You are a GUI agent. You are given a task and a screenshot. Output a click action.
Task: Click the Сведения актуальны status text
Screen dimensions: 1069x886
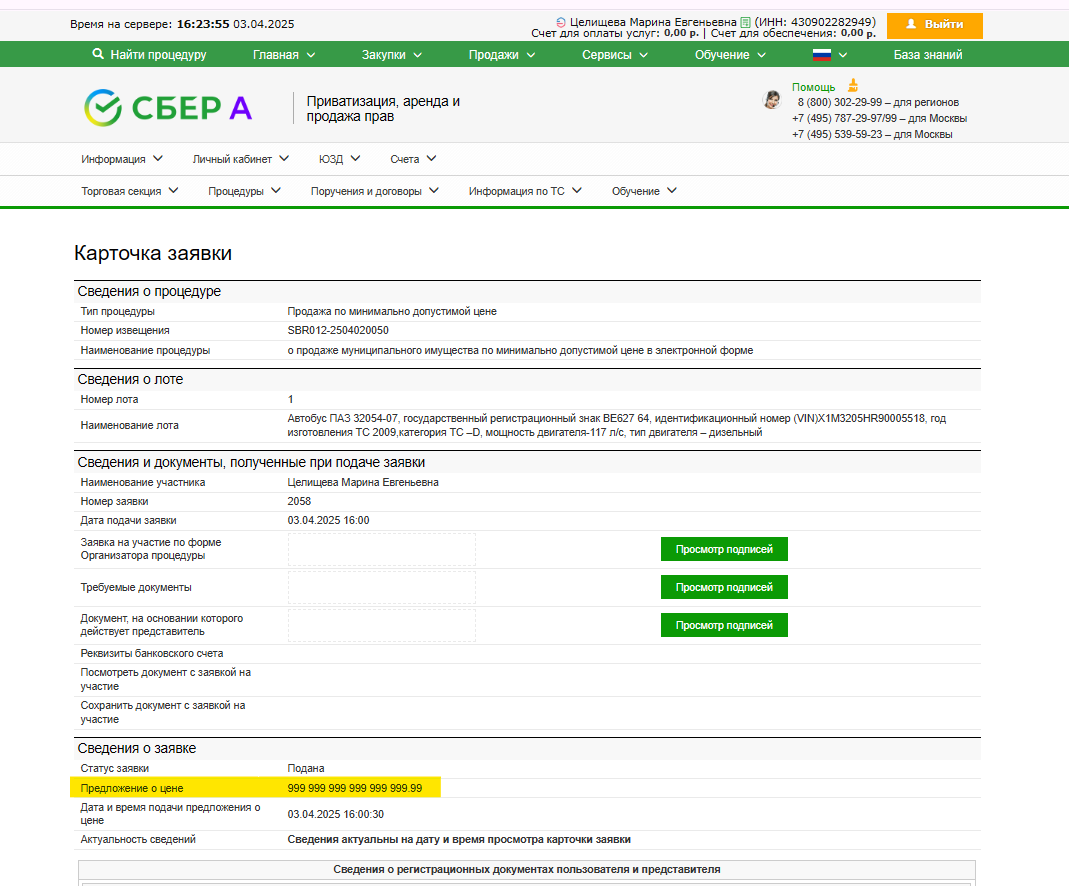[x=459, y=840]
